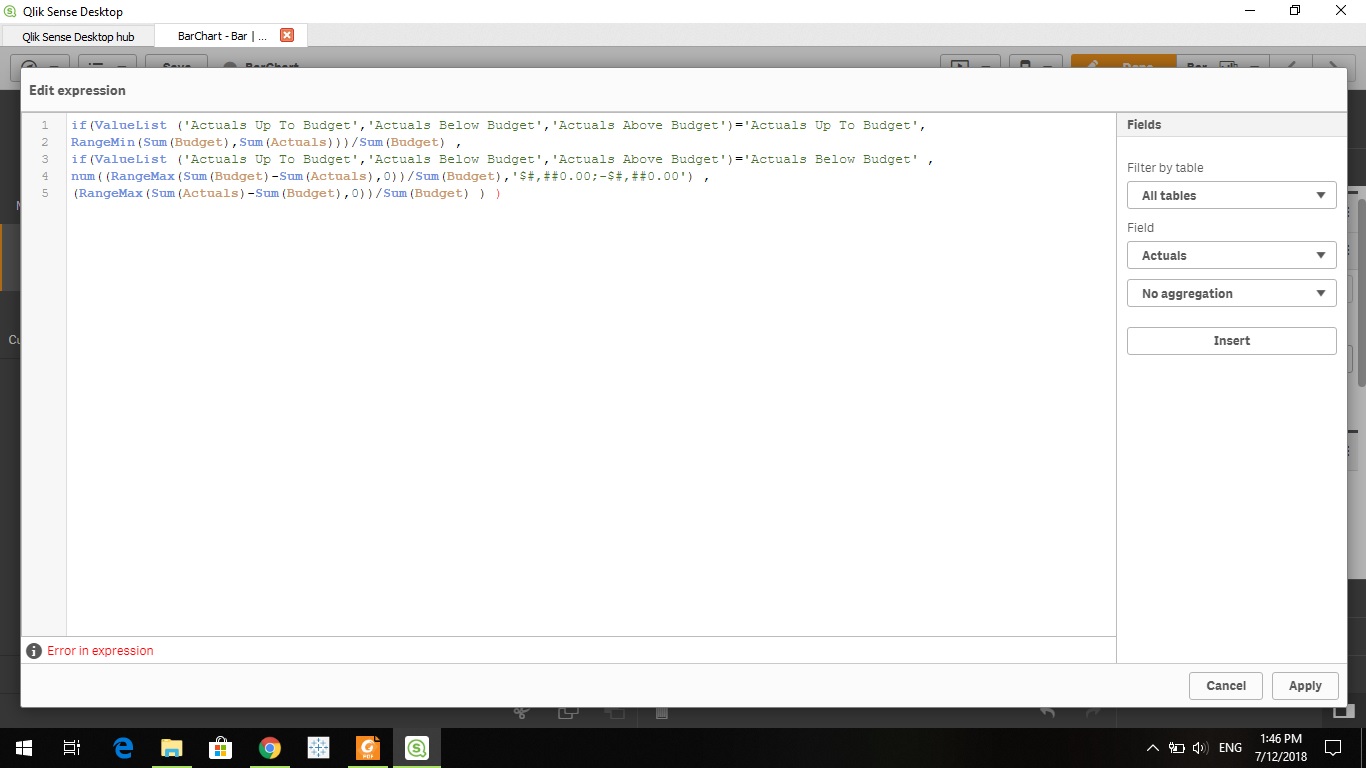The width and height of the screenshot is (1366, 768).
Task: Open the orange PDF app on the taskbar
Action: pos(368,748)
